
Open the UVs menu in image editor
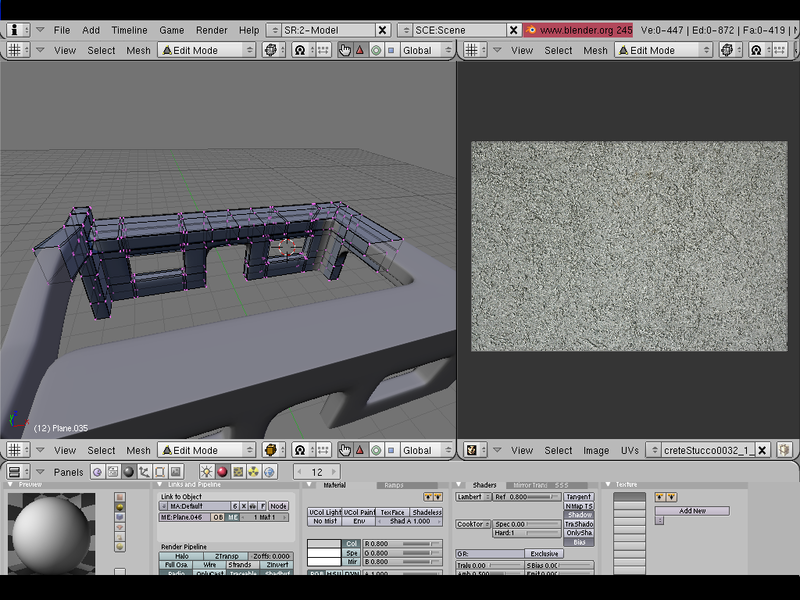629,450
